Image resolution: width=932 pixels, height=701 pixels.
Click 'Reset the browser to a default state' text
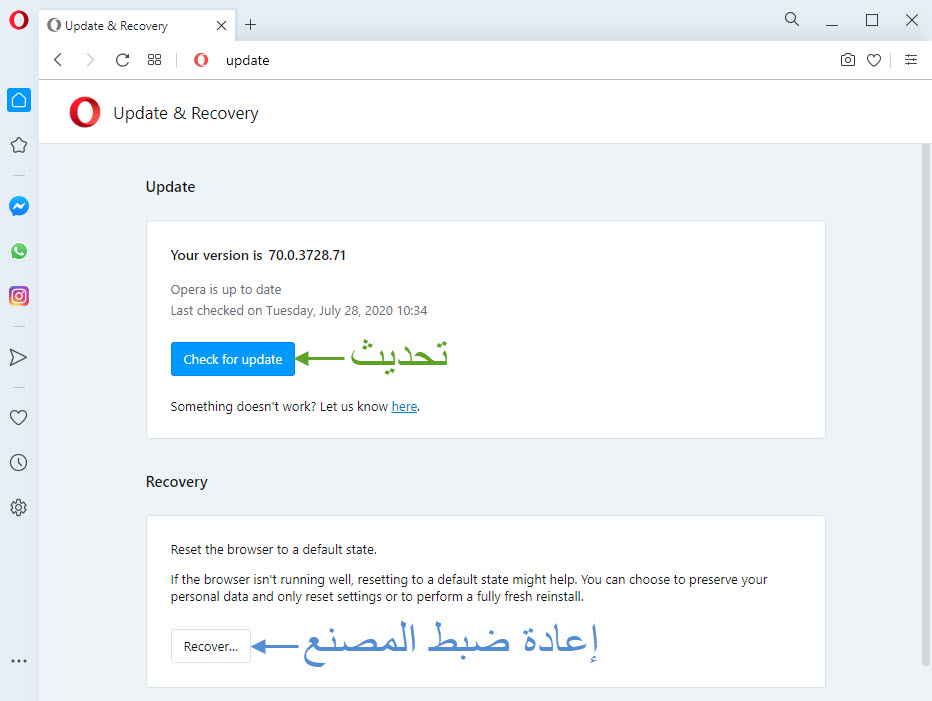tap(273, 549)
